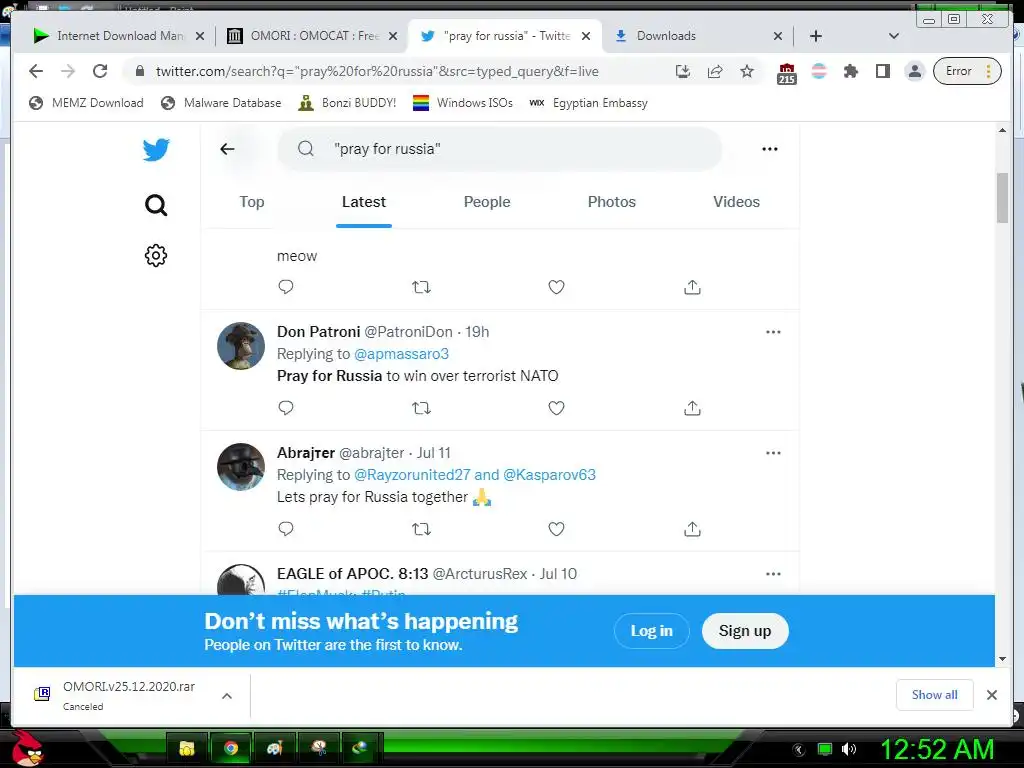
Task: Retweet Don Patroni's tweet
Action: pyautogui.click(x=421, y=408)
